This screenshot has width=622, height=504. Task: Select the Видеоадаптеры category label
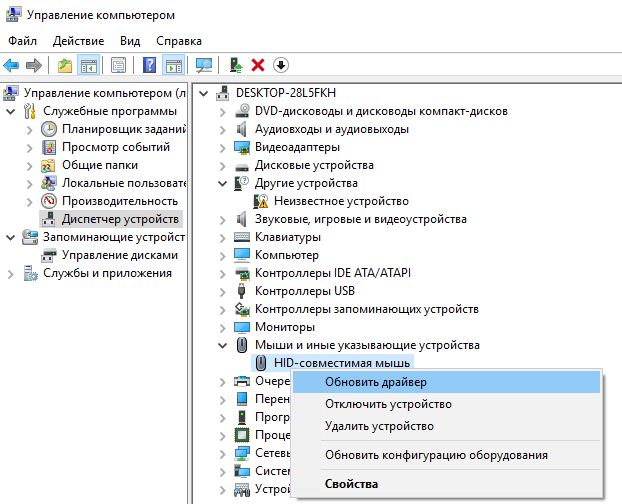point(297,147)
